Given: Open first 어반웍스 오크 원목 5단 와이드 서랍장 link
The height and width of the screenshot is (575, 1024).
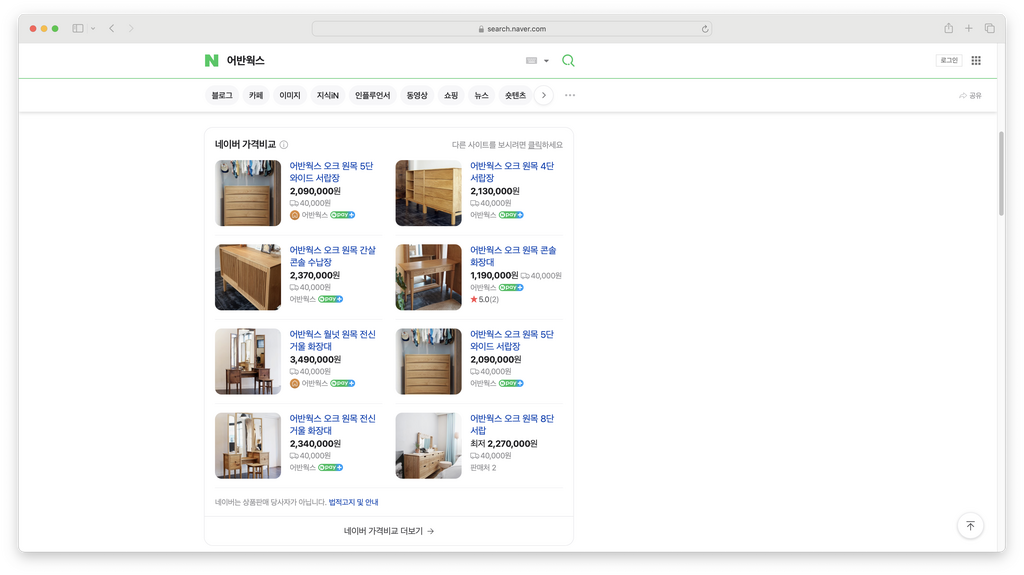Looking at the screenshot, I should pyautogui.click(x=331, y=172).
